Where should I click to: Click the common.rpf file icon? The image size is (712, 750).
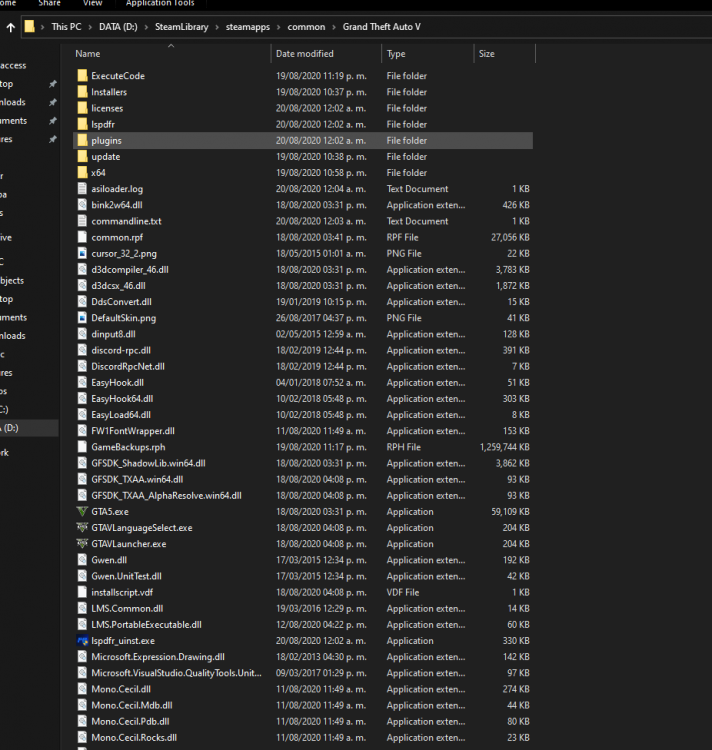82,237
